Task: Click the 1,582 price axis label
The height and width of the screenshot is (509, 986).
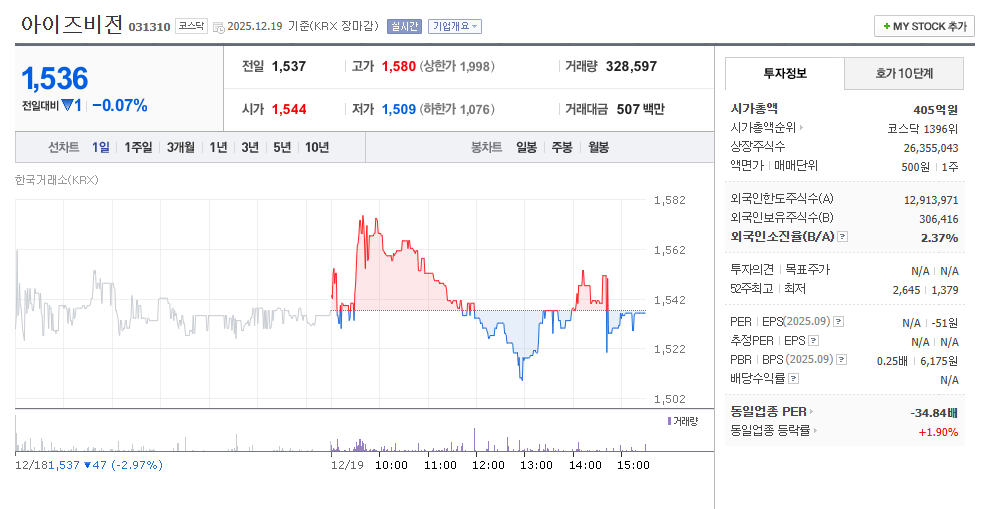Action: [670, 200]
